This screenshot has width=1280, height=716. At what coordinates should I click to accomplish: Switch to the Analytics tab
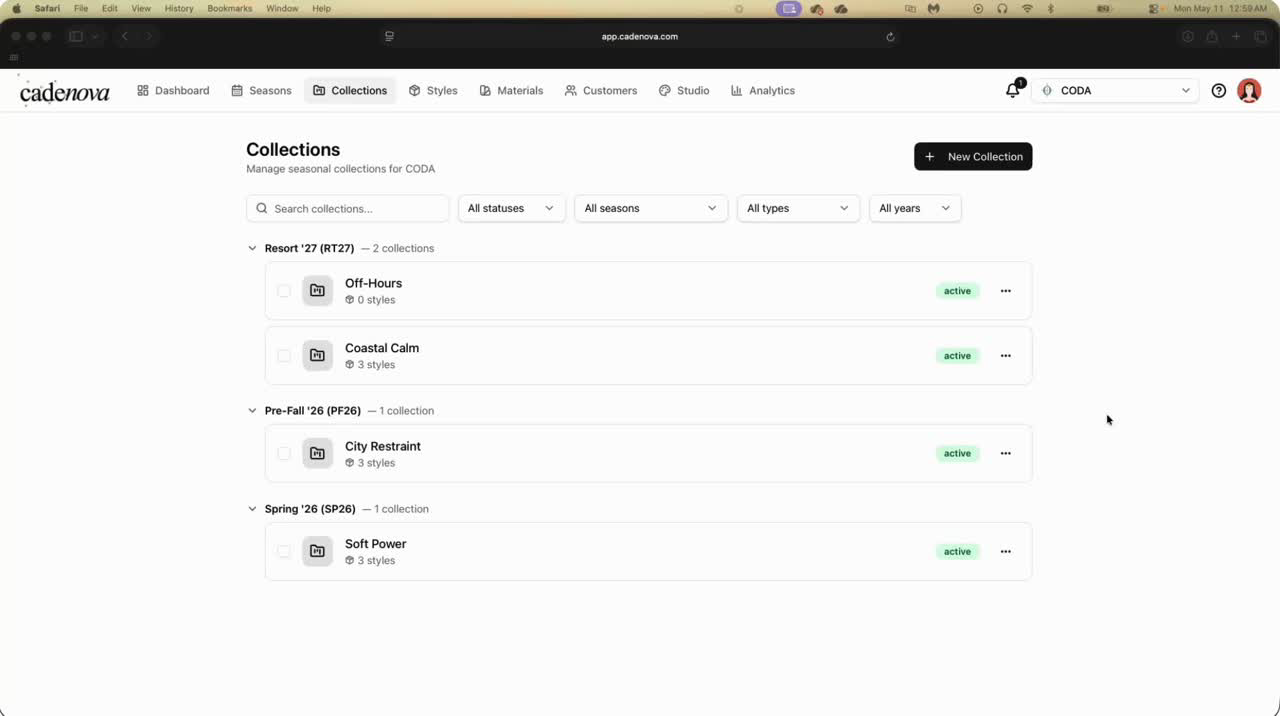point(762,90)
